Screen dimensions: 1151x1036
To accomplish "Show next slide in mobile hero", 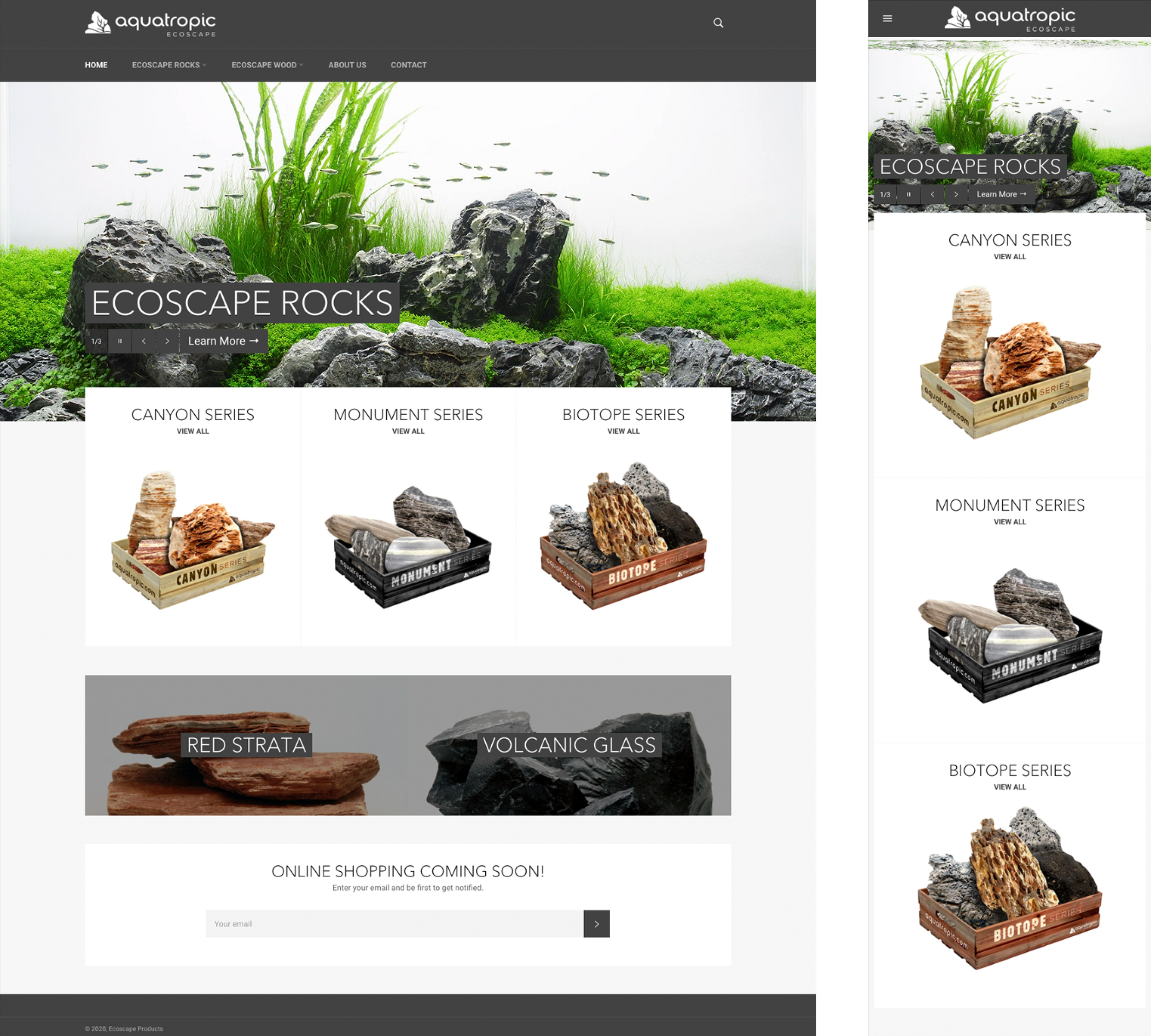I will (x=956, y=194).
